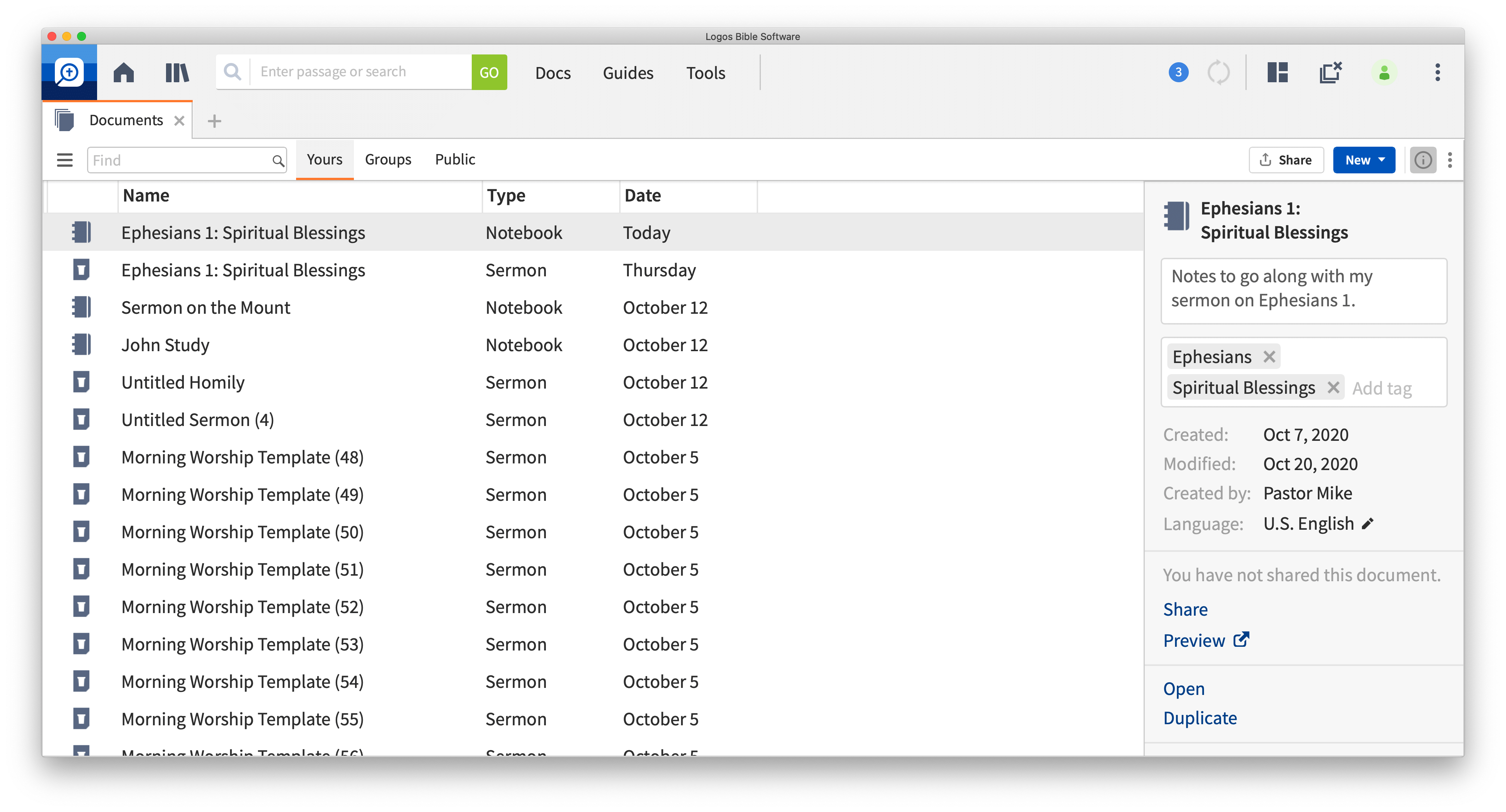Viewport: 1506px width, 812px height.
Task: Click the sync refresh icon
Action: click(x=1218, y=73)
